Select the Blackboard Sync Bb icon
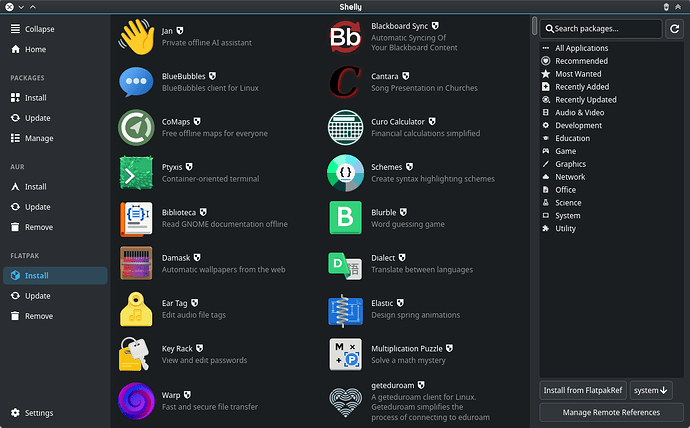The image size is (690, 428). click(346, 37)
